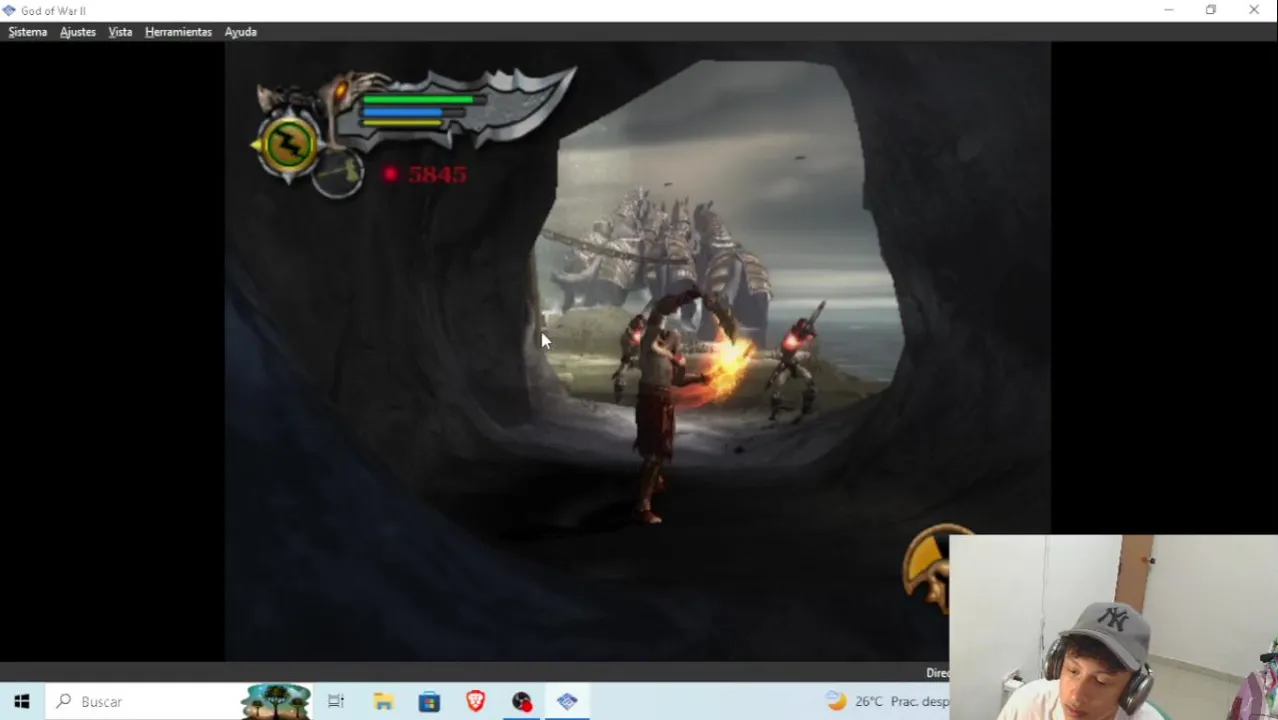1278x720 pixels.
Task: Open the 26°C weather widget
Action: 887,702
